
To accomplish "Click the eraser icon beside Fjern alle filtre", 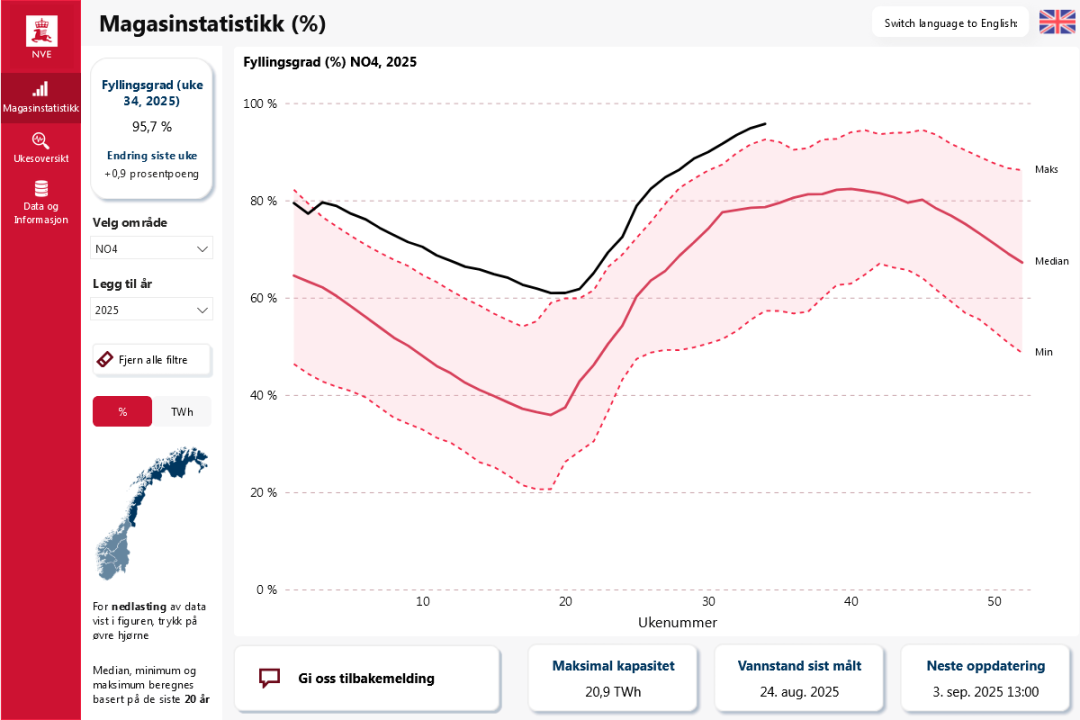I will (105, 359).
